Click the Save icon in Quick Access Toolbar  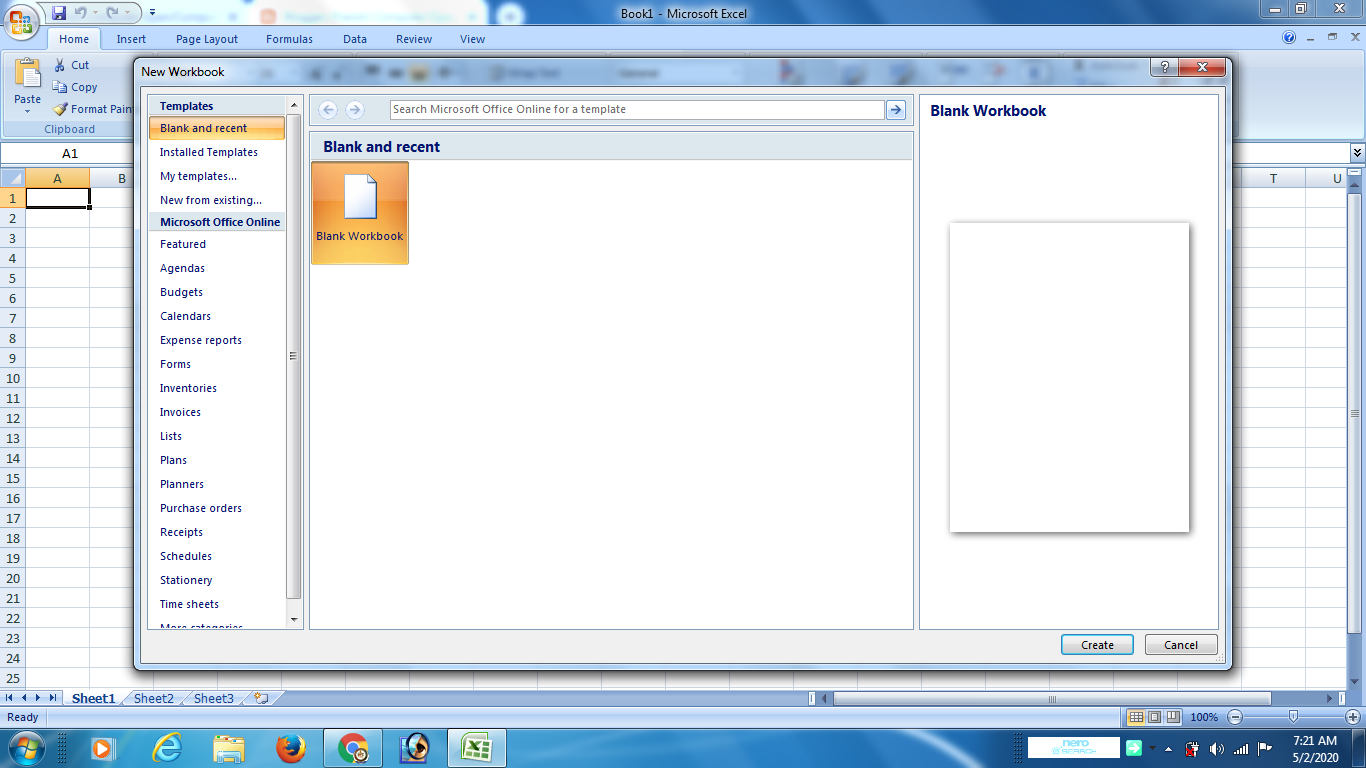tap(59, 13)
